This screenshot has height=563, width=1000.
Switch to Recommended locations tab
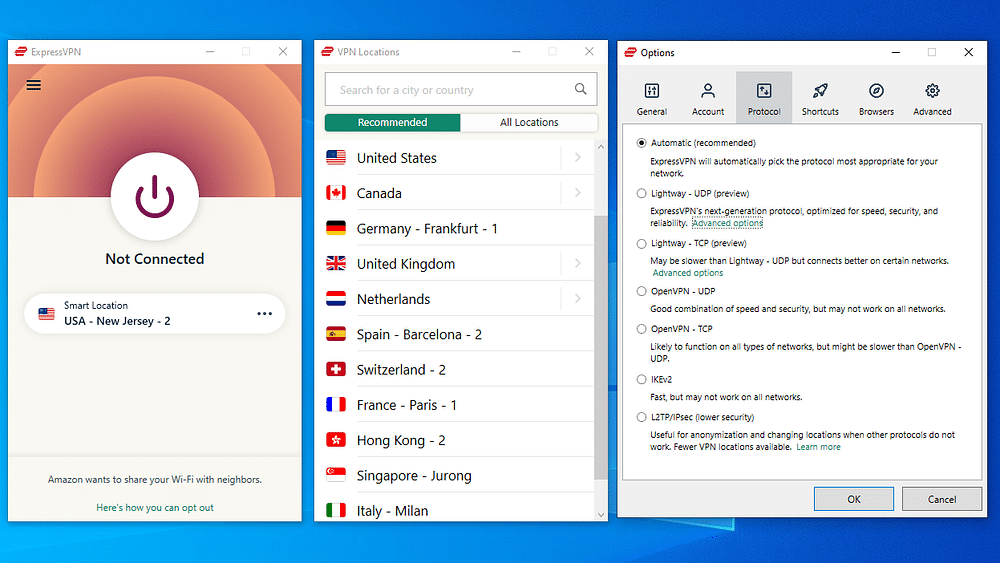[392, 122]
